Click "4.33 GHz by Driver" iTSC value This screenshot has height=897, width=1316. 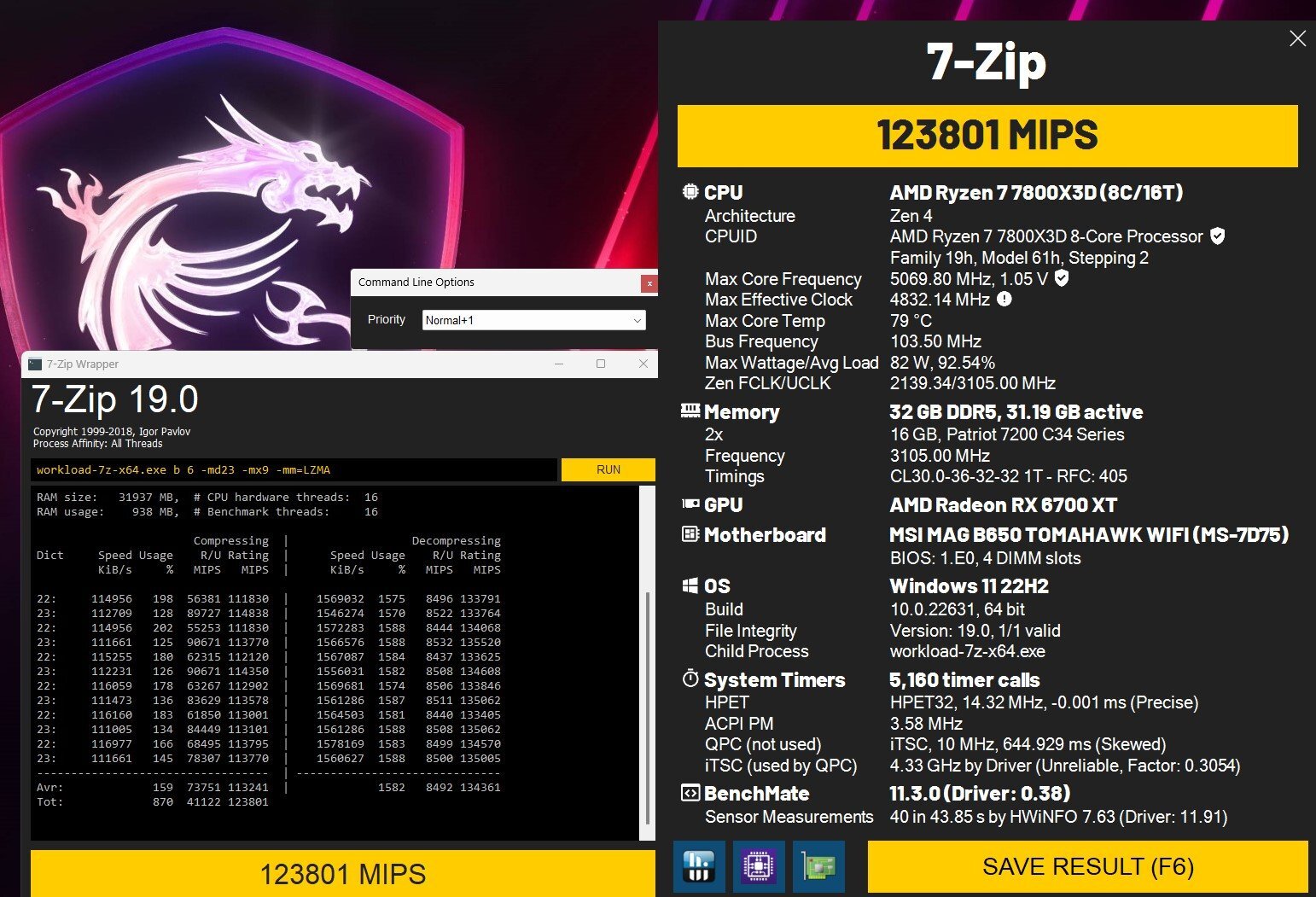(x=1065, y=766)
